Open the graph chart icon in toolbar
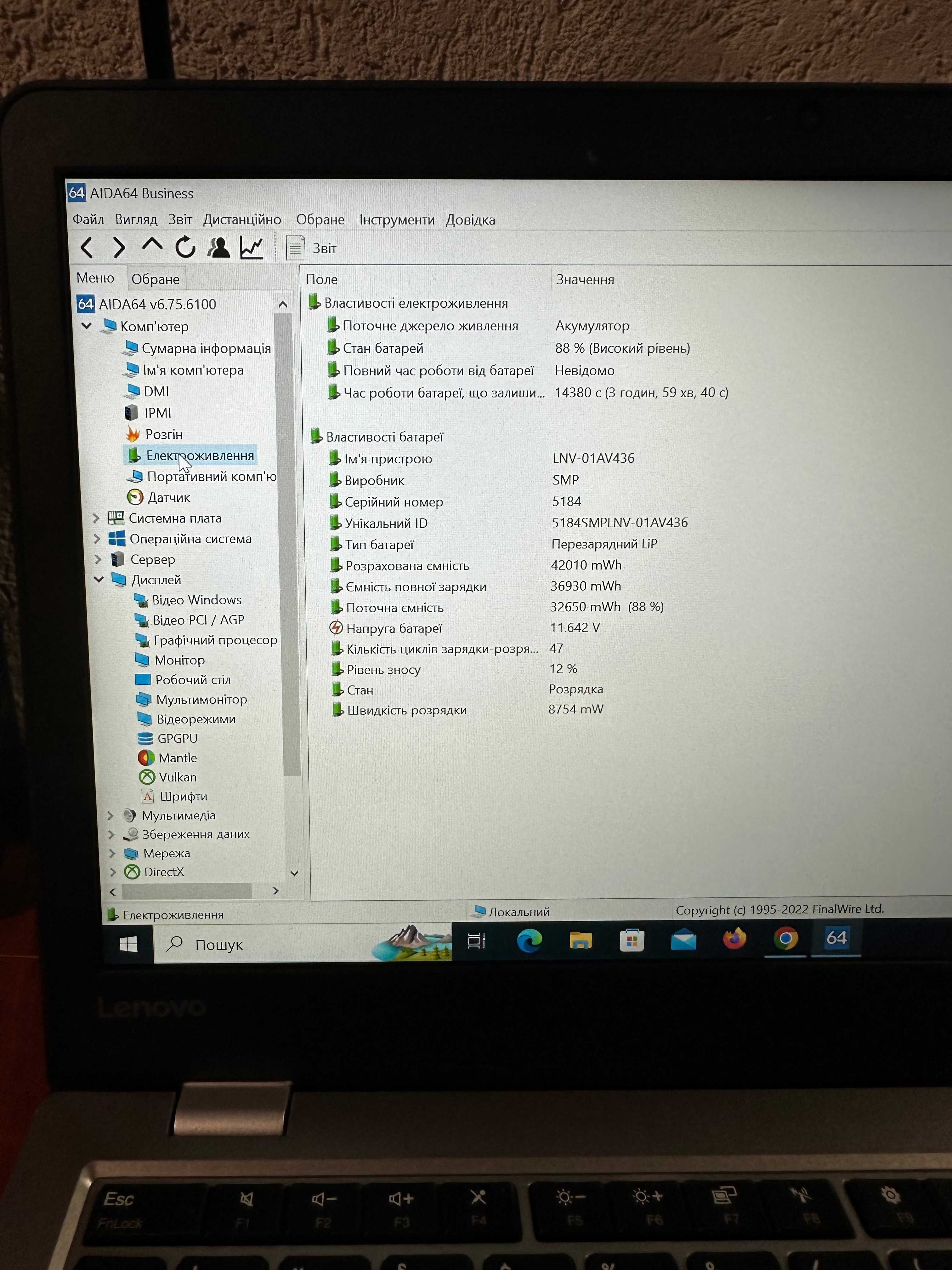Image resolution: width=952 pixels, height=1270 pixels. (x=251, y=248)
